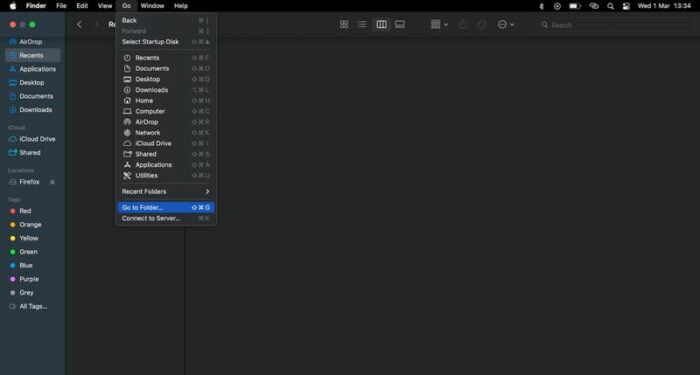Image resolution: width=700 pixels, height=375 pixels.
Task: Select the Purple tag in sidebar
Action: pos(33,279)
